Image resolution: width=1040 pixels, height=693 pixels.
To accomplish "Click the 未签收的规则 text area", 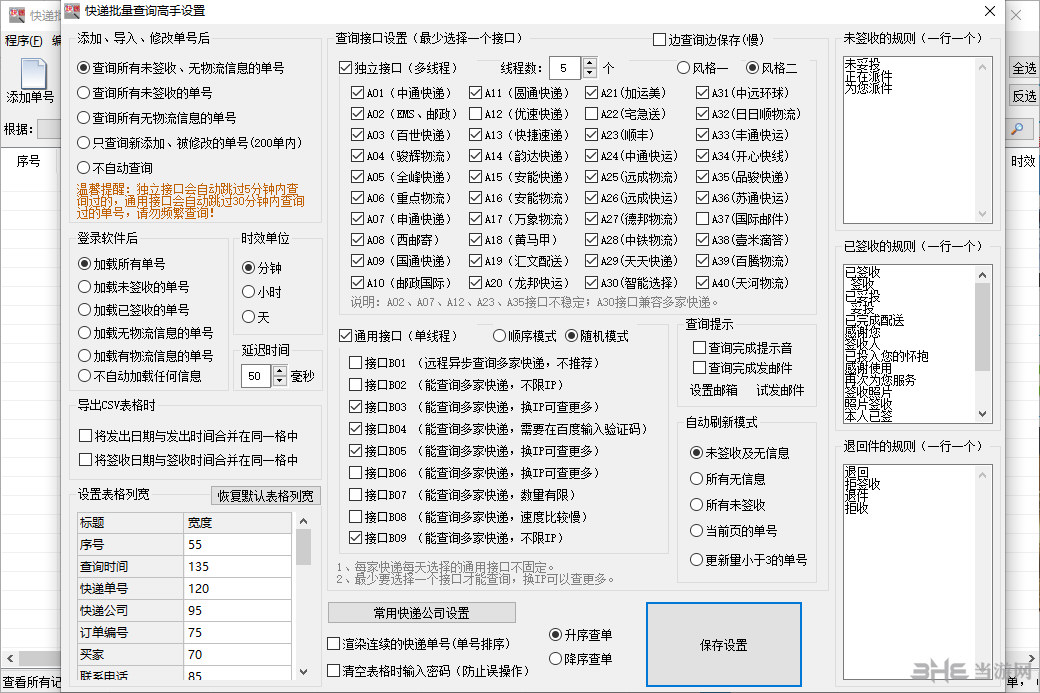I will [x=910, y=140].
